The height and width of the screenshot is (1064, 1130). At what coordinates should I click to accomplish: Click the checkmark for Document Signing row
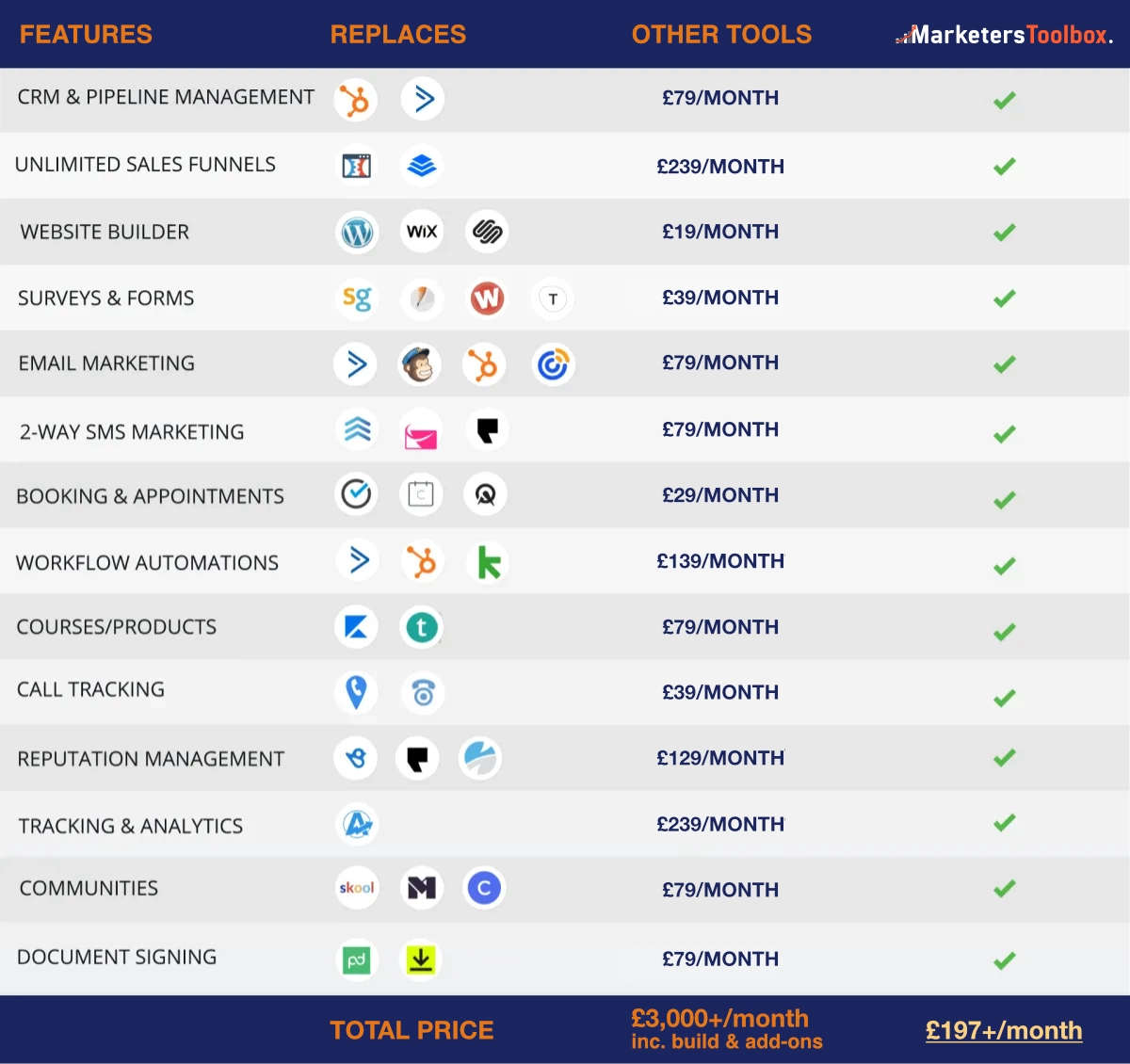point(1005,960)
